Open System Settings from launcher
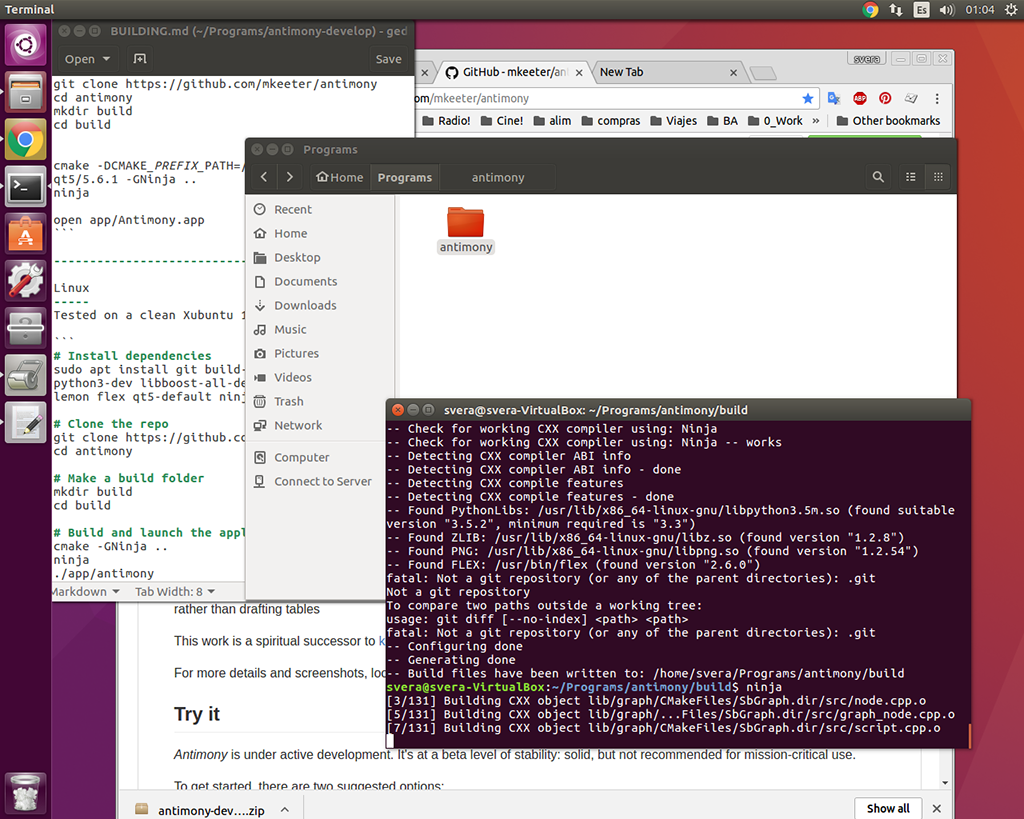1024x819 pixels. pos(25,281)
